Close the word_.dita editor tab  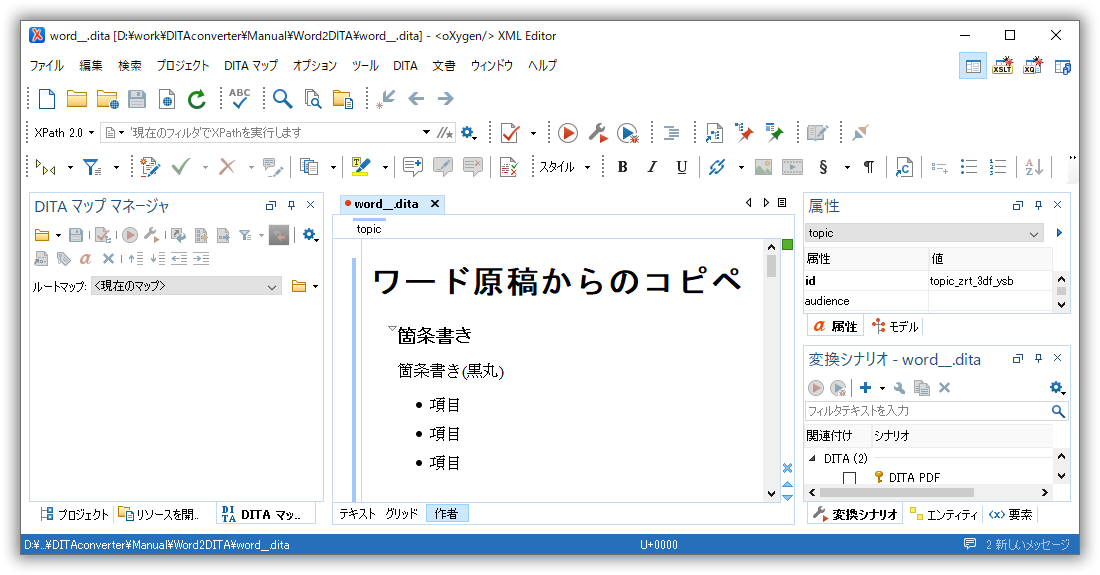(435, 204)
